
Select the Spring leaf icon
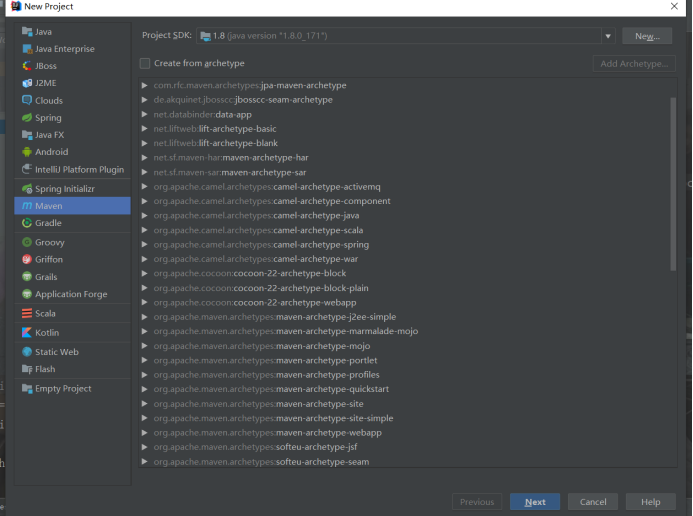(27, 118)
